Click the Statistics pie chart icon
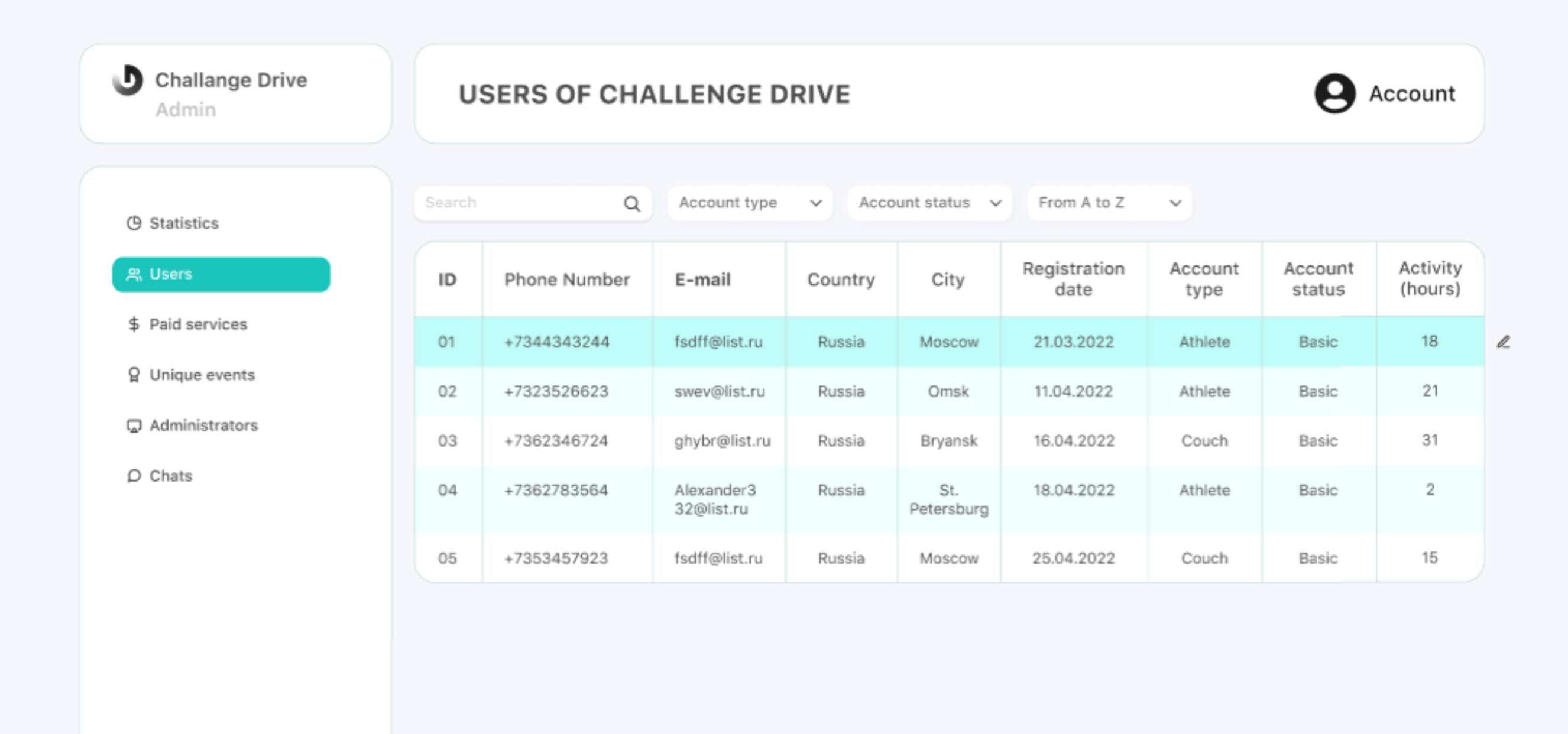This screenshot has height=734, width=1568. (x=134, y=223)
